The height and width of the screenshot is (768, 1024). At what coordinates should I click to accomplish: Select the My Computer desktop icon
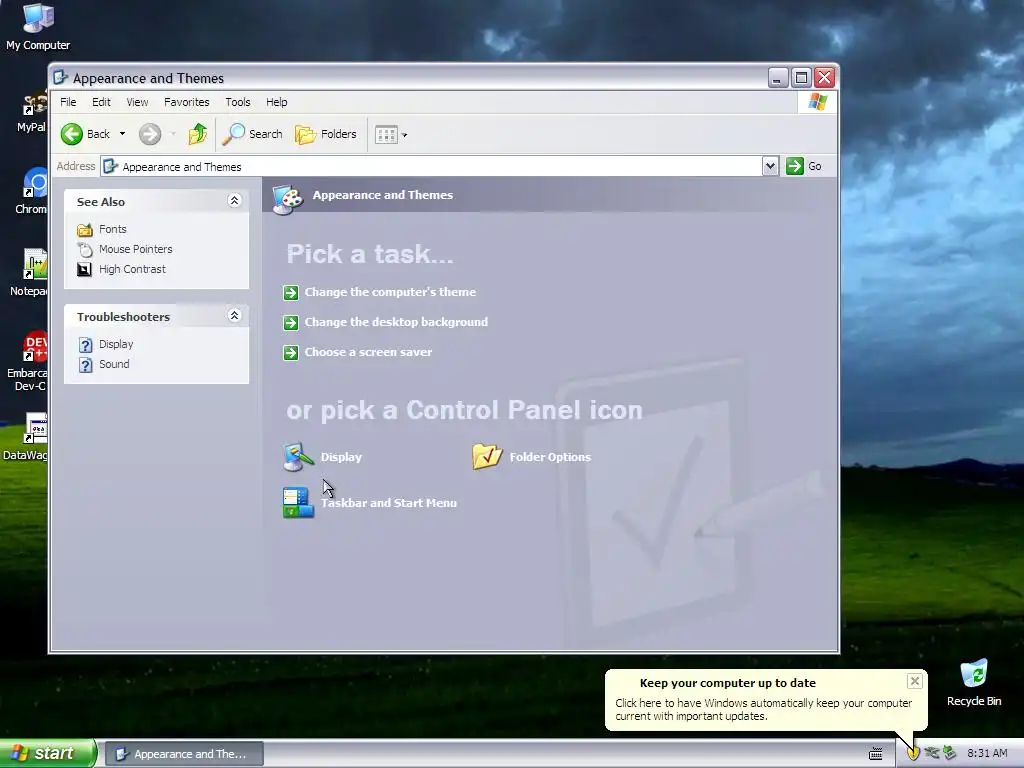coord(38,27)
